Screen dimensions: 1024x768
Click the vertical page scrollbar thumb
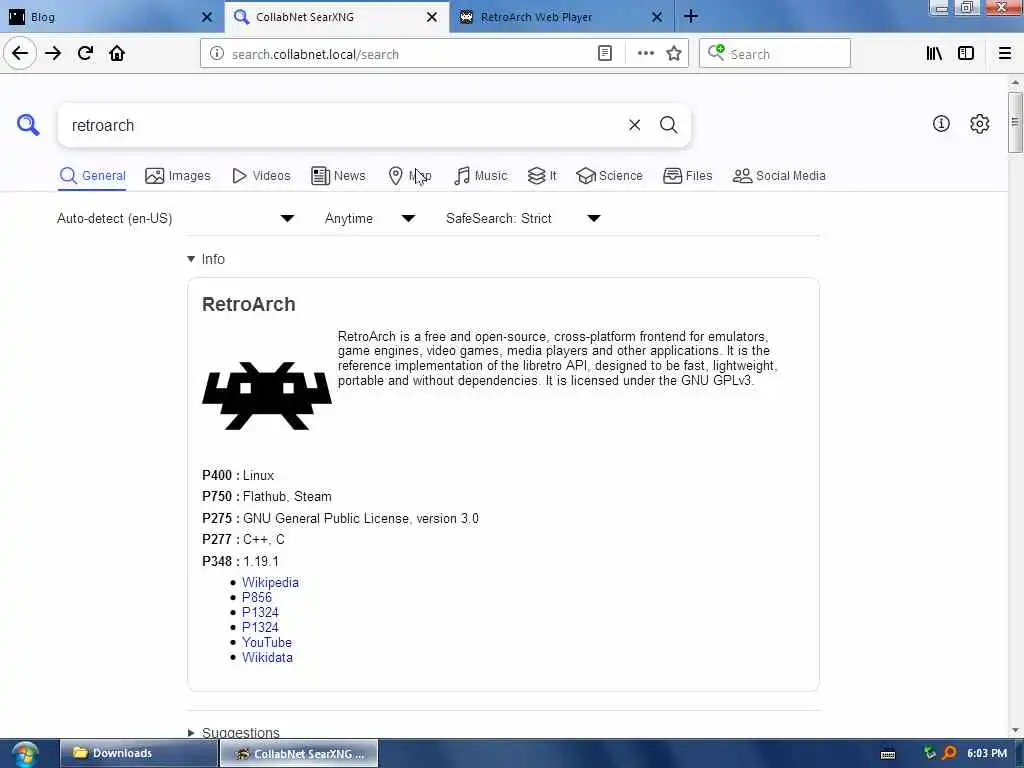(1014, 122)
